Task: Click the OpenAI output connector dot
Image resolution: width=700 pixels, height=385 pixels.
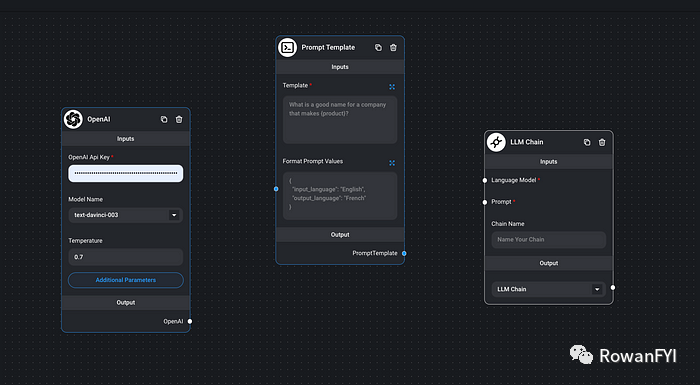Action: click(190, 321)
